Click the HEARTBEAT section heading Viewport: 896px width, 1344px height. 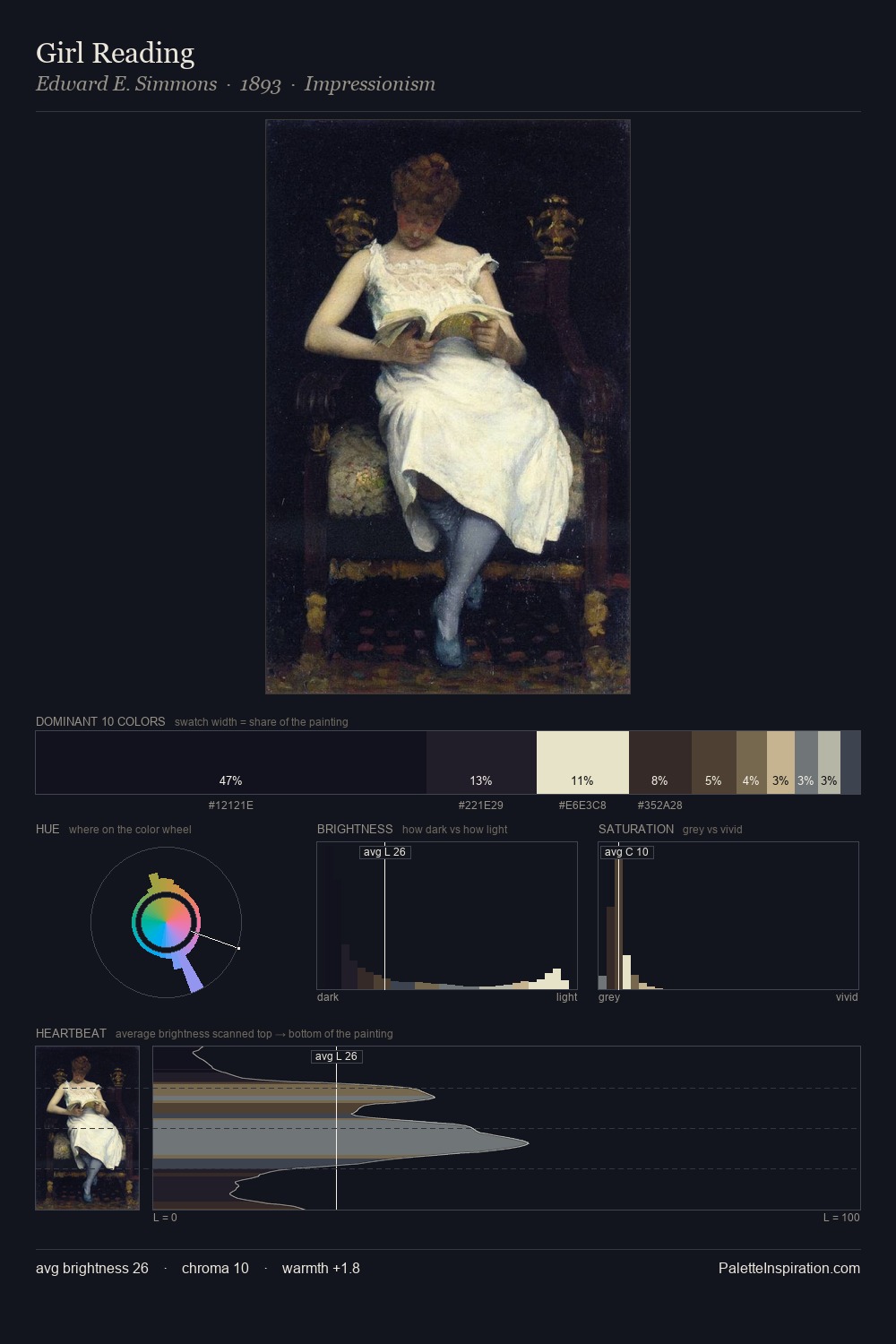click(71, 1033)
